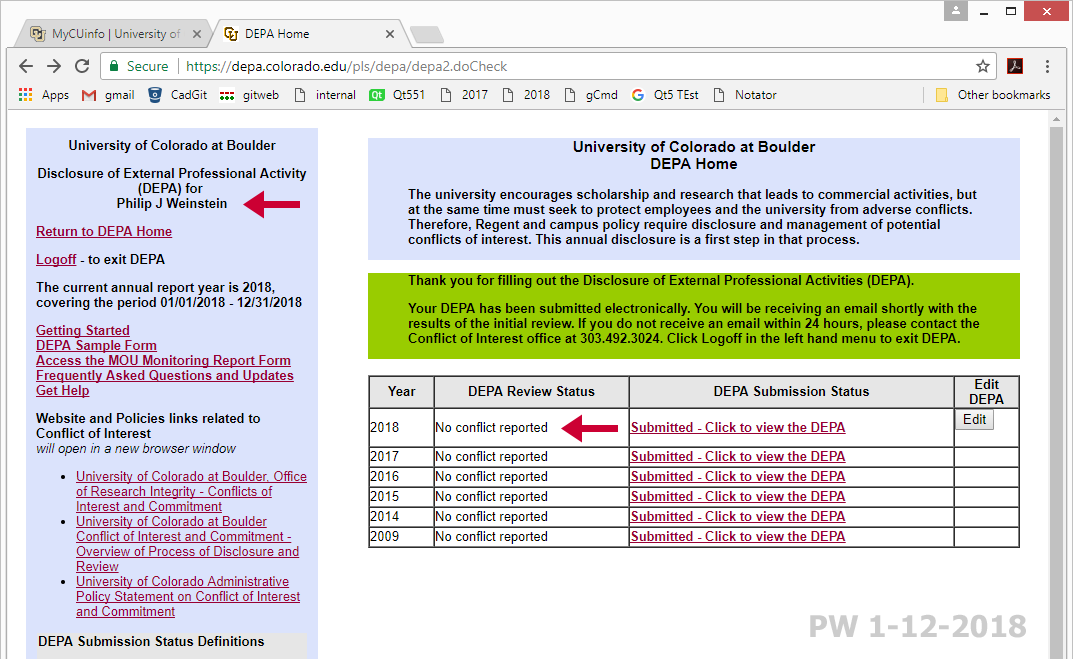This screenshot has height=659, width=1073.
Task: Open the 2018 bookmark
Action: coord(526,95)
